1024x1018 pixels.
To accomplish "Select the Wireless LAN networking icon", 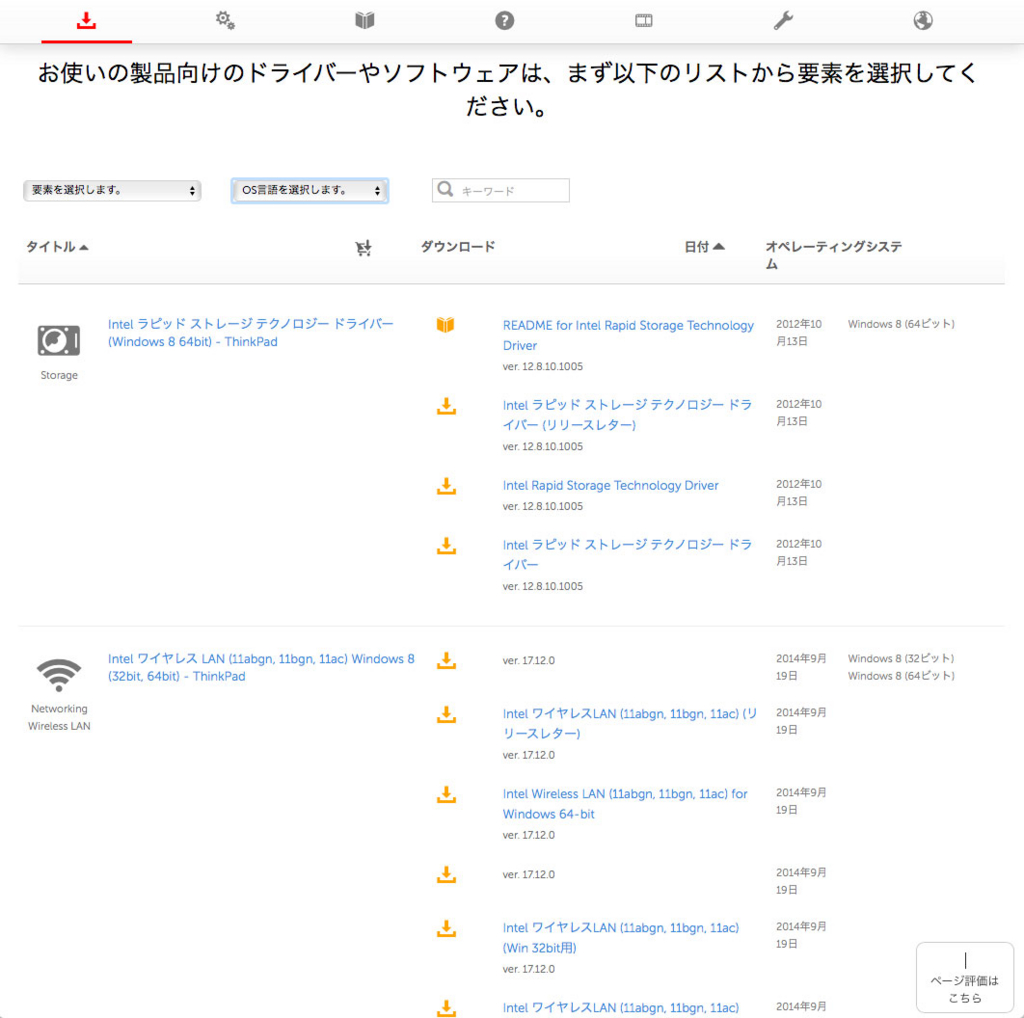I will click(58, 675).
